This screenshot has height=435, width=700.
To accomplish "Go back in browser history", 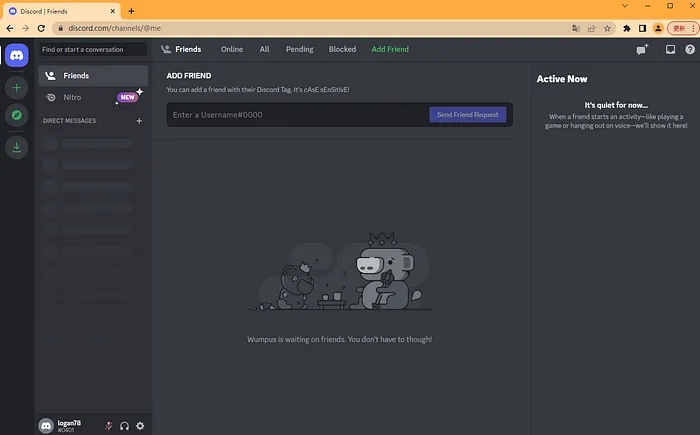I will coord(10,28).
